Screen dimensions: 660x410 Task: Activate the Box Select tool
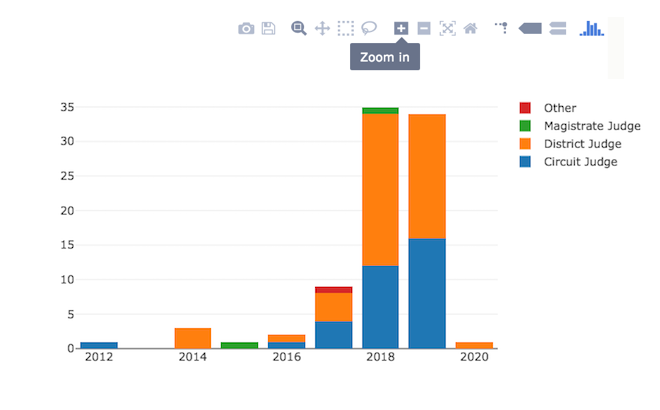click(x=346, y=29)
